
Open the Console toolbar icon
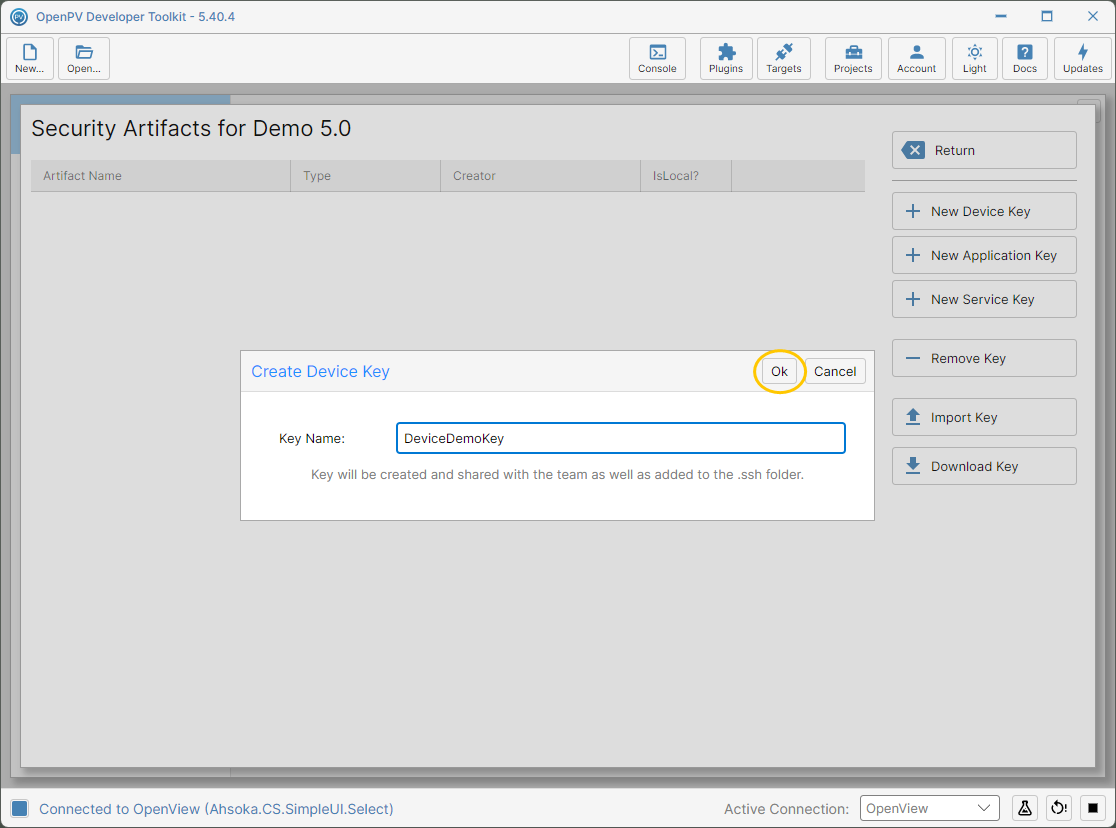(x=657, y=58)
